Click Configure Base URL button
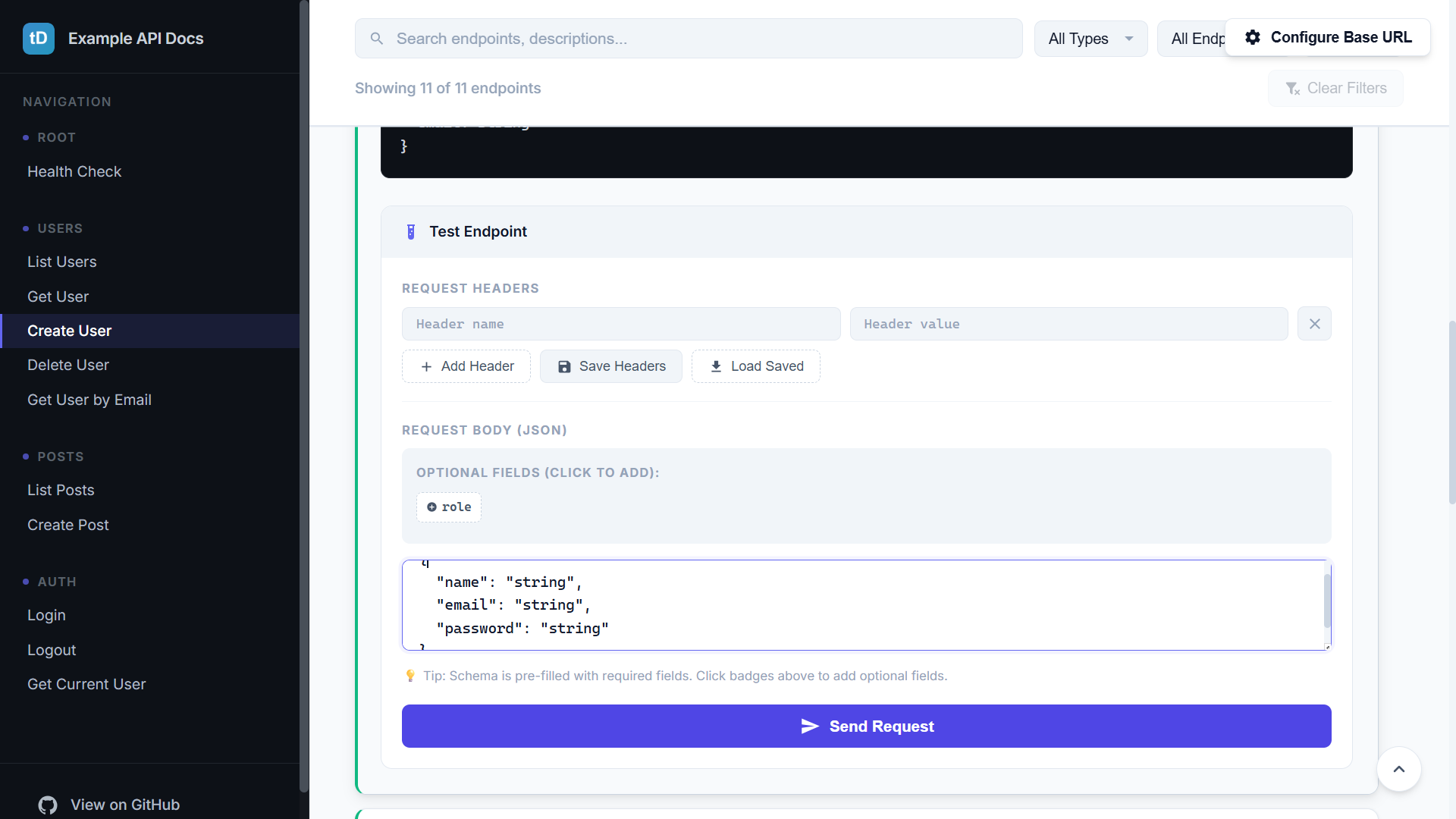Image resolution: width=1456 pixels, height=819 pixels. click(1328, 37)
